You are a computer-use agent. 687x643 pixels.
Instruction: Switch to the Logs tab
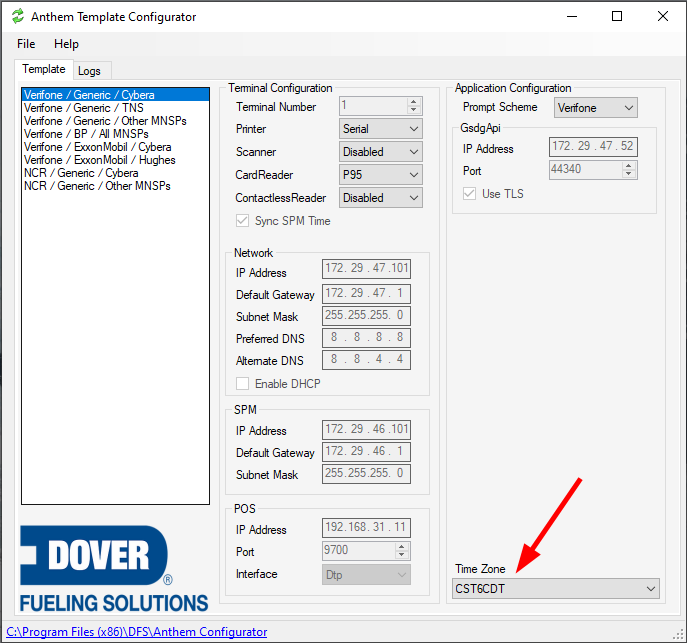pos(89,71)
